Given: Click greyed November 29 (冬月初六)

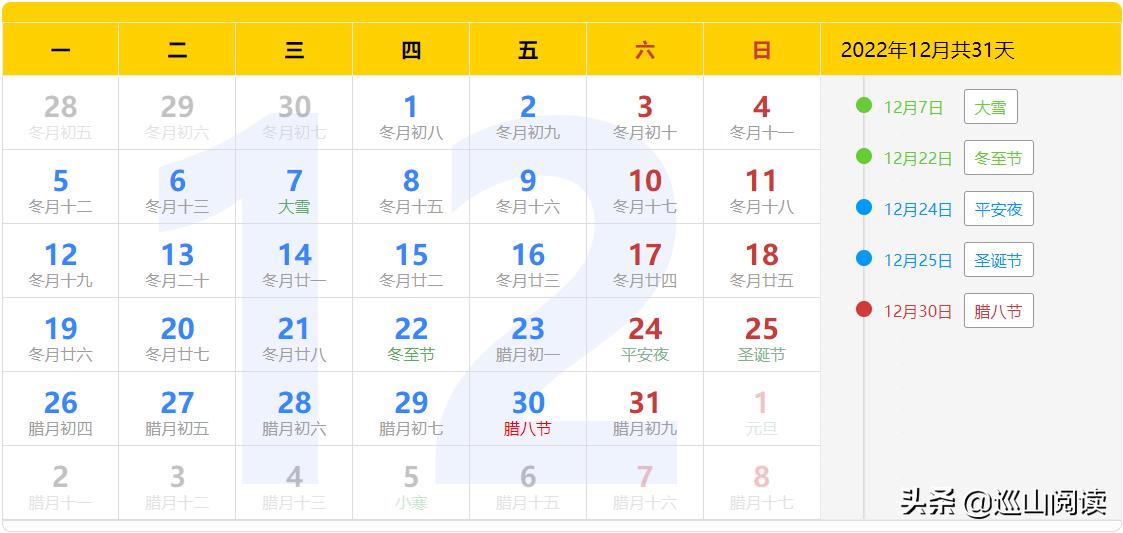Looking at the screenshot, I should [177, 112].
